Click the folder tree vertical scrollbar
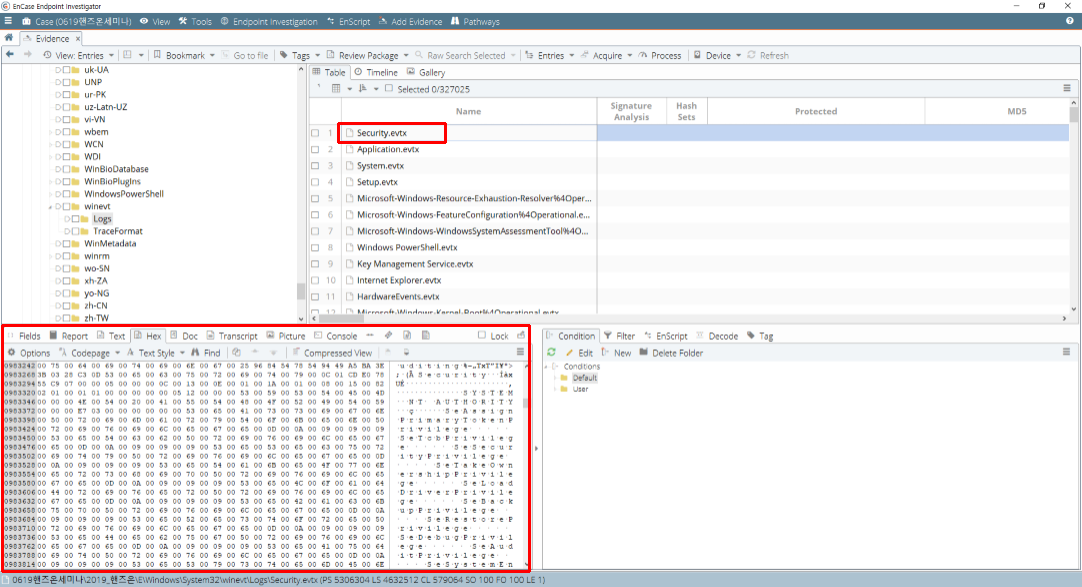The width and height of the screenshot is (1082, 587). (300, 193)
